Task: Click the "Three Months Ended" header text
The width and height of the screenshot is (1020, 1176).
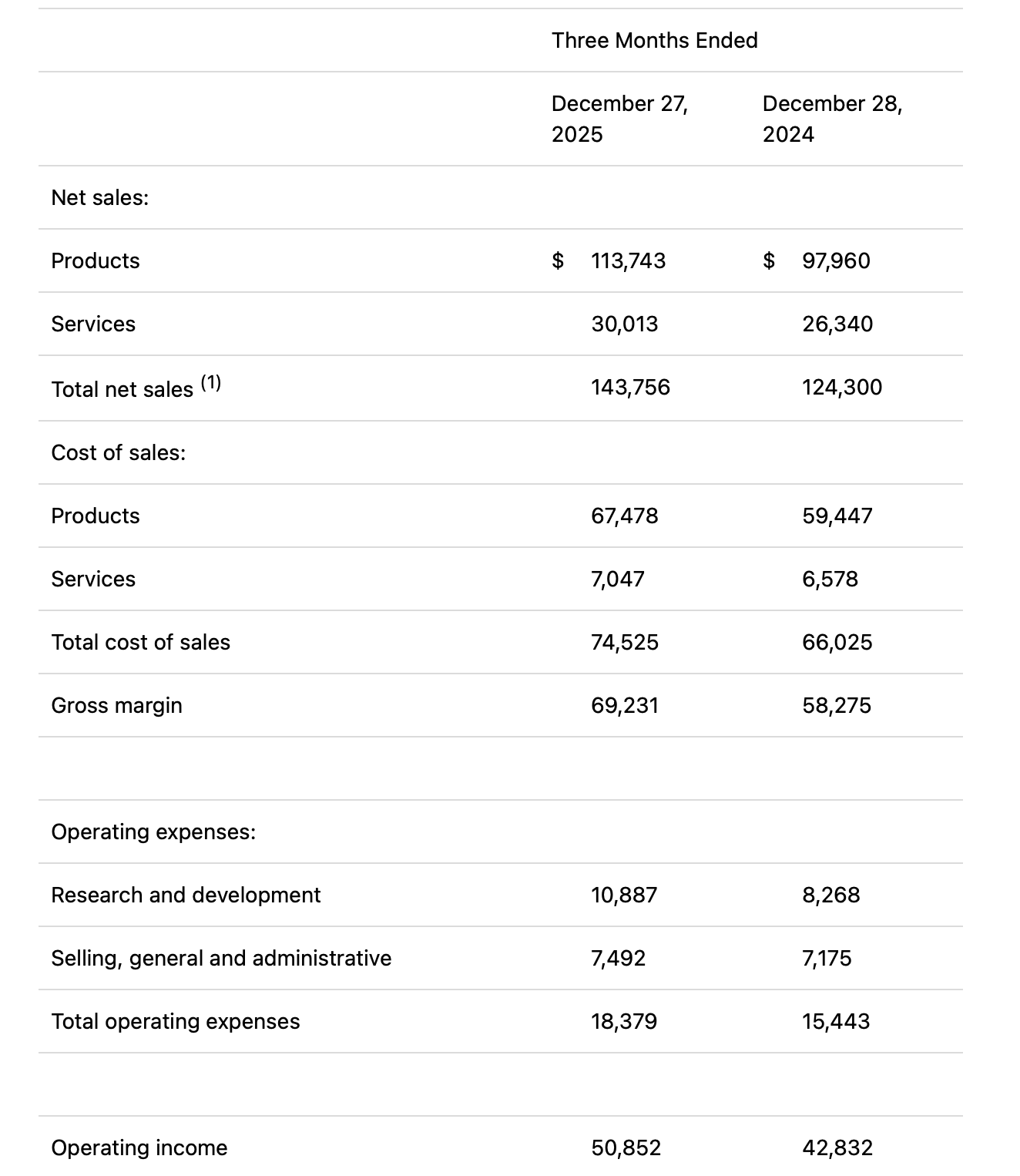Action: (x=654, y=40)
